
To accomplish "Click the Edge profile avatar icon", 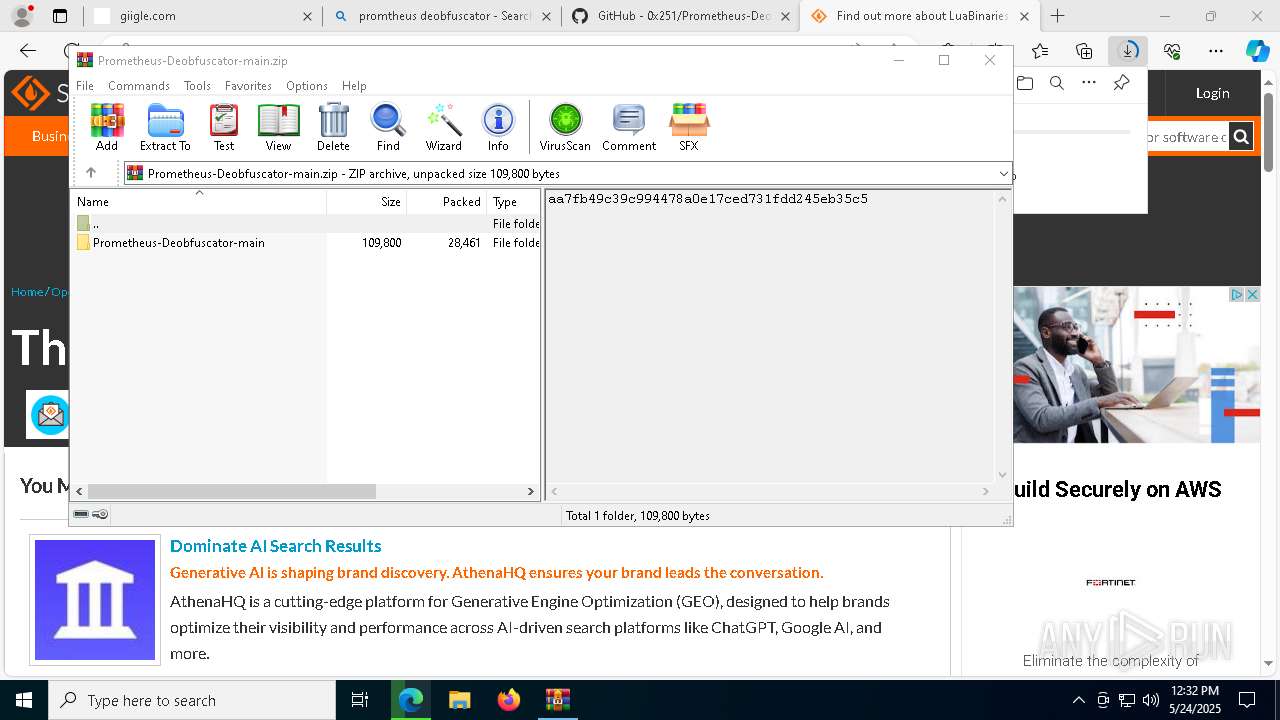I will click(21, 16).
